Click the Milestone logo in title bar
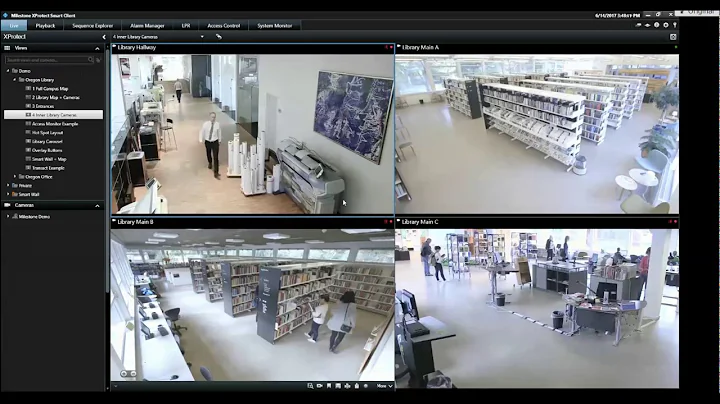The width and height of the screenshot is (720, 404). (x=5, y=15)
